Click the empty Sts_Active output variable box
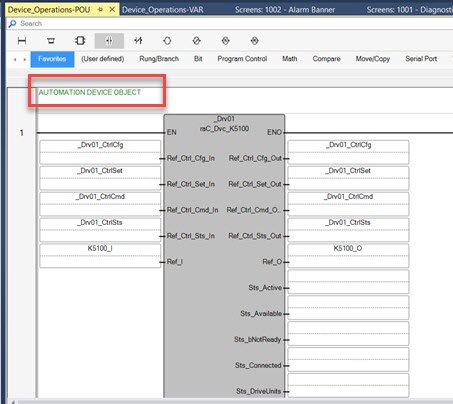The height and width of the screenshot is (404, 453). [x=348, y=282]
